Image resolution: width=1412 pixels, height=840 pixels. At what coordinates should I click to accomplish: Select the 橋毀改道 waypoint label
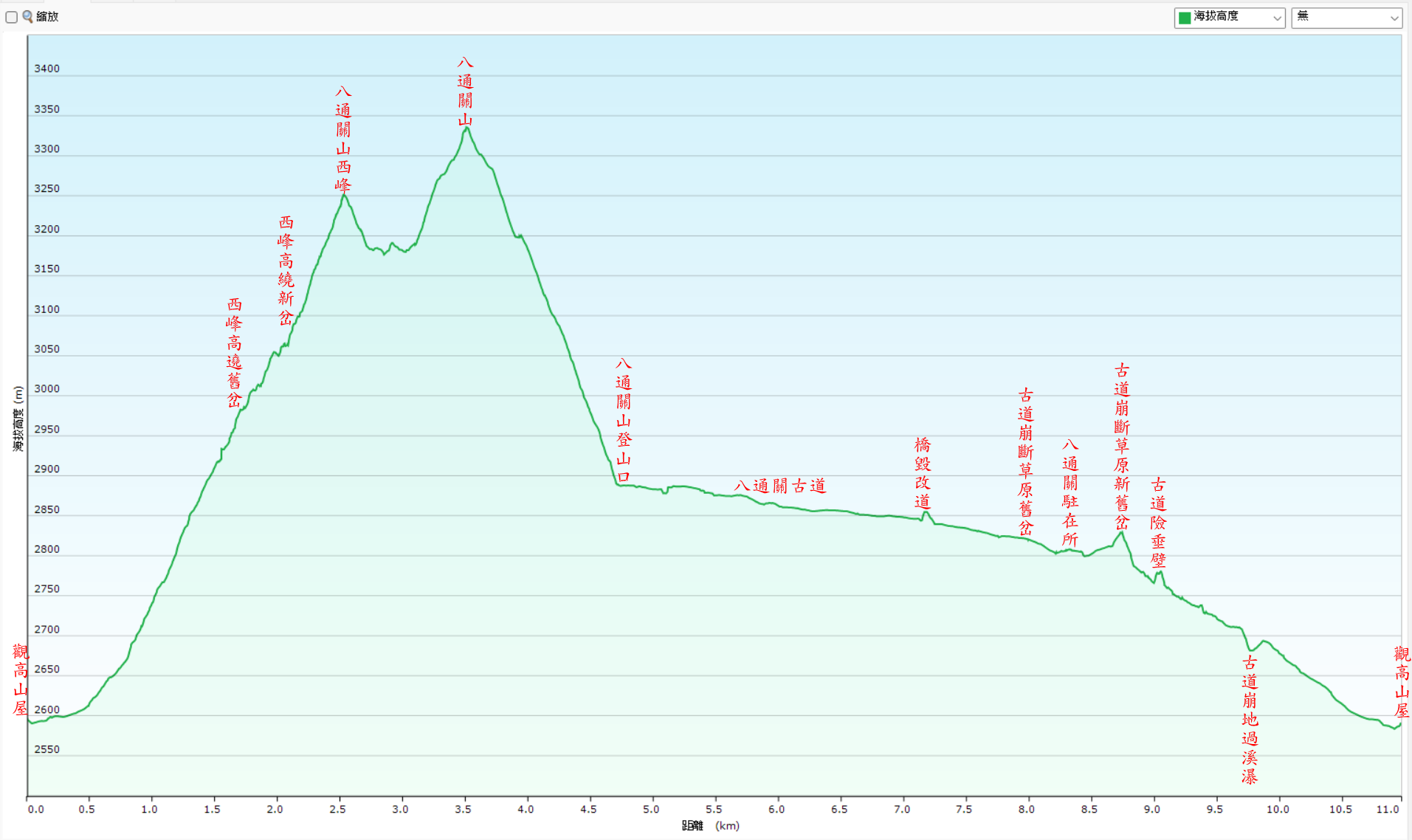point(923,473)
